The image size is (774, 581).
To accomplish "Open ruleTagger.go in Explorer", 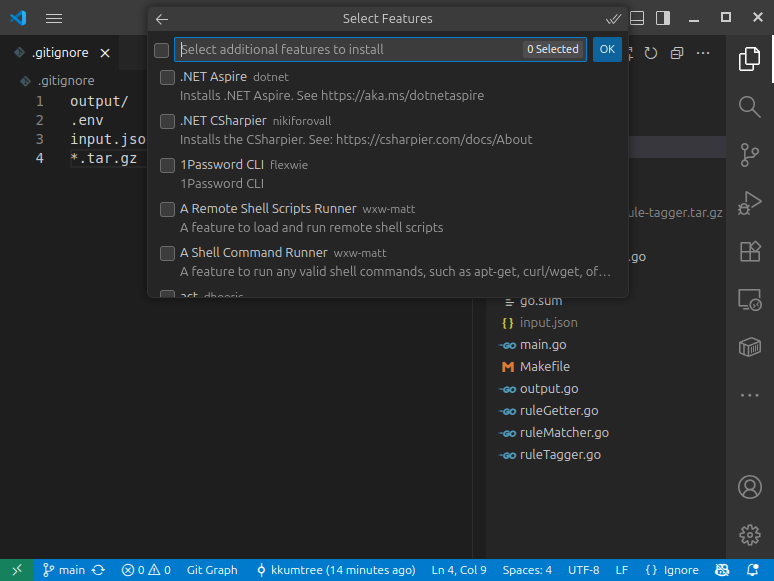I will [x=560, y=455].
